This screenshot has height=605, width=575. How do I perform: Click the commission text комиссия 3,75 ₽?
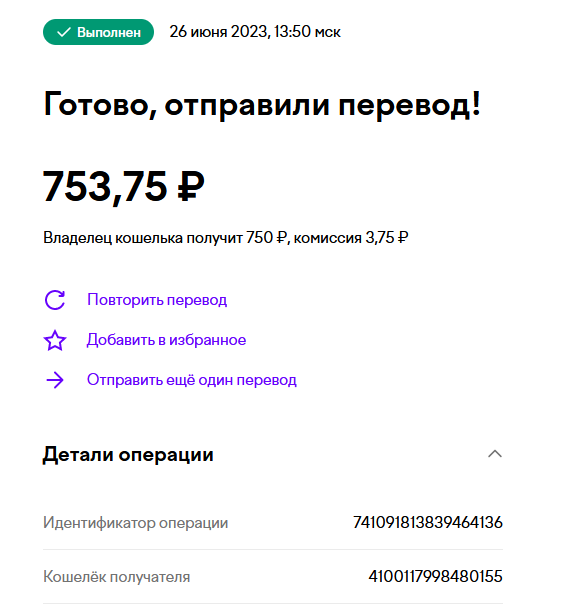pyautogui.click(x=351, y=238)
